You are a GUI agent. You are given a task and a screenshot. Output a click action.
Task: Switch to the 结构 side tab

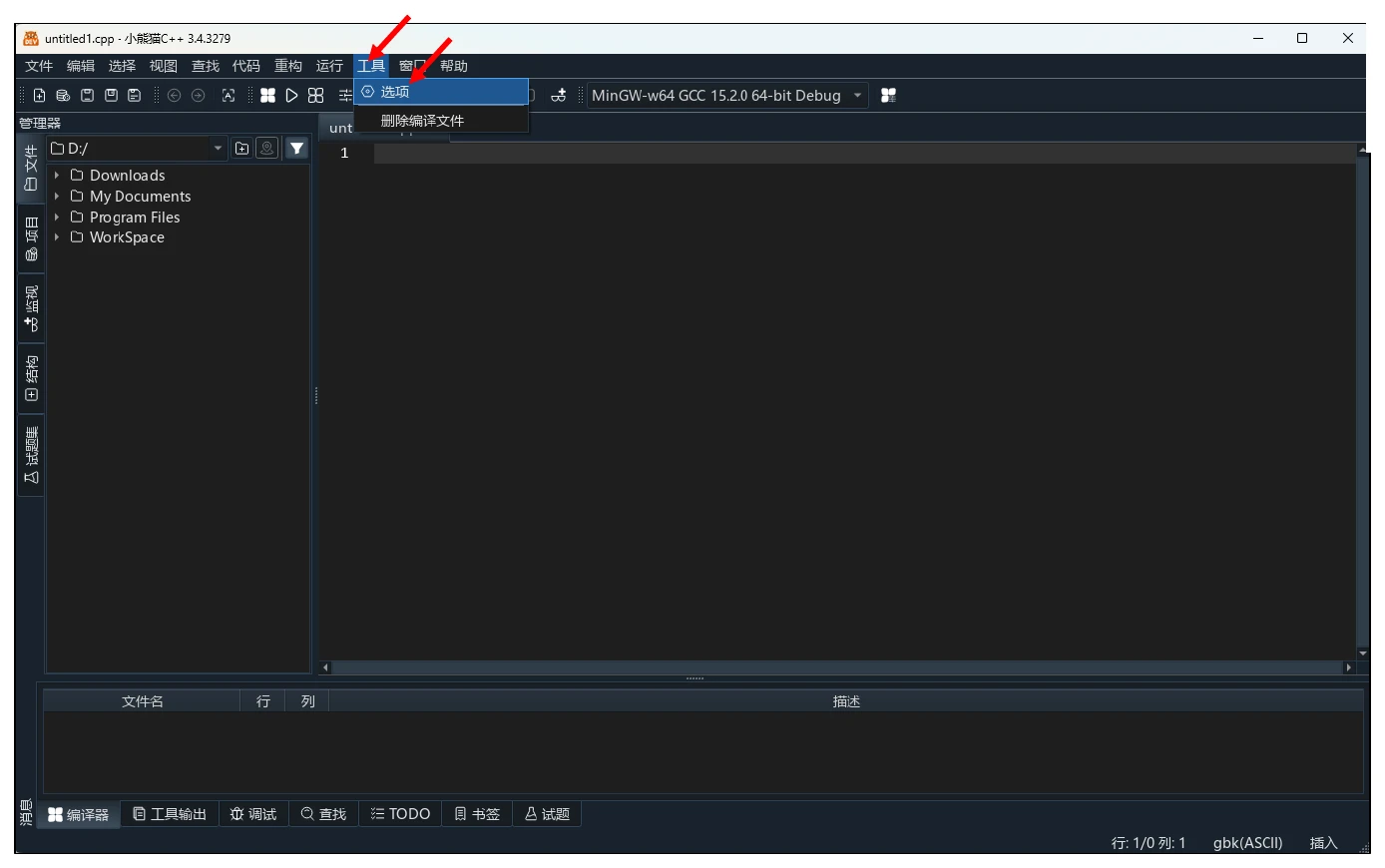pos(31,379)
